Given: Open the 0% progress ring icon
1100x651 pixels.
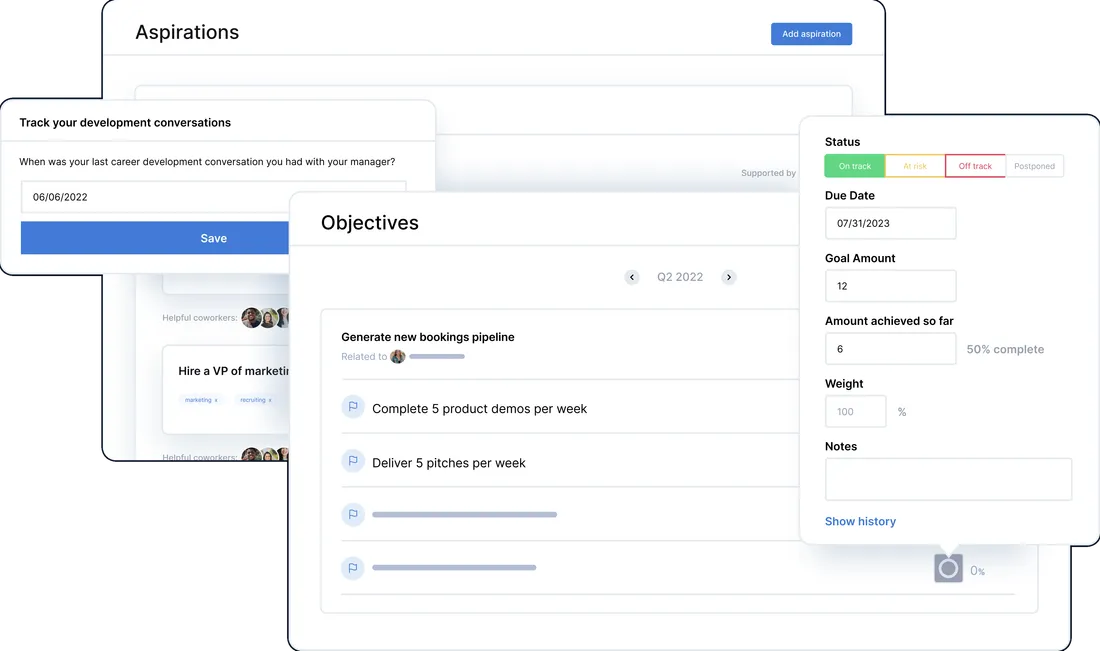Looking at the screenshot, I should (x=948, y=568).
